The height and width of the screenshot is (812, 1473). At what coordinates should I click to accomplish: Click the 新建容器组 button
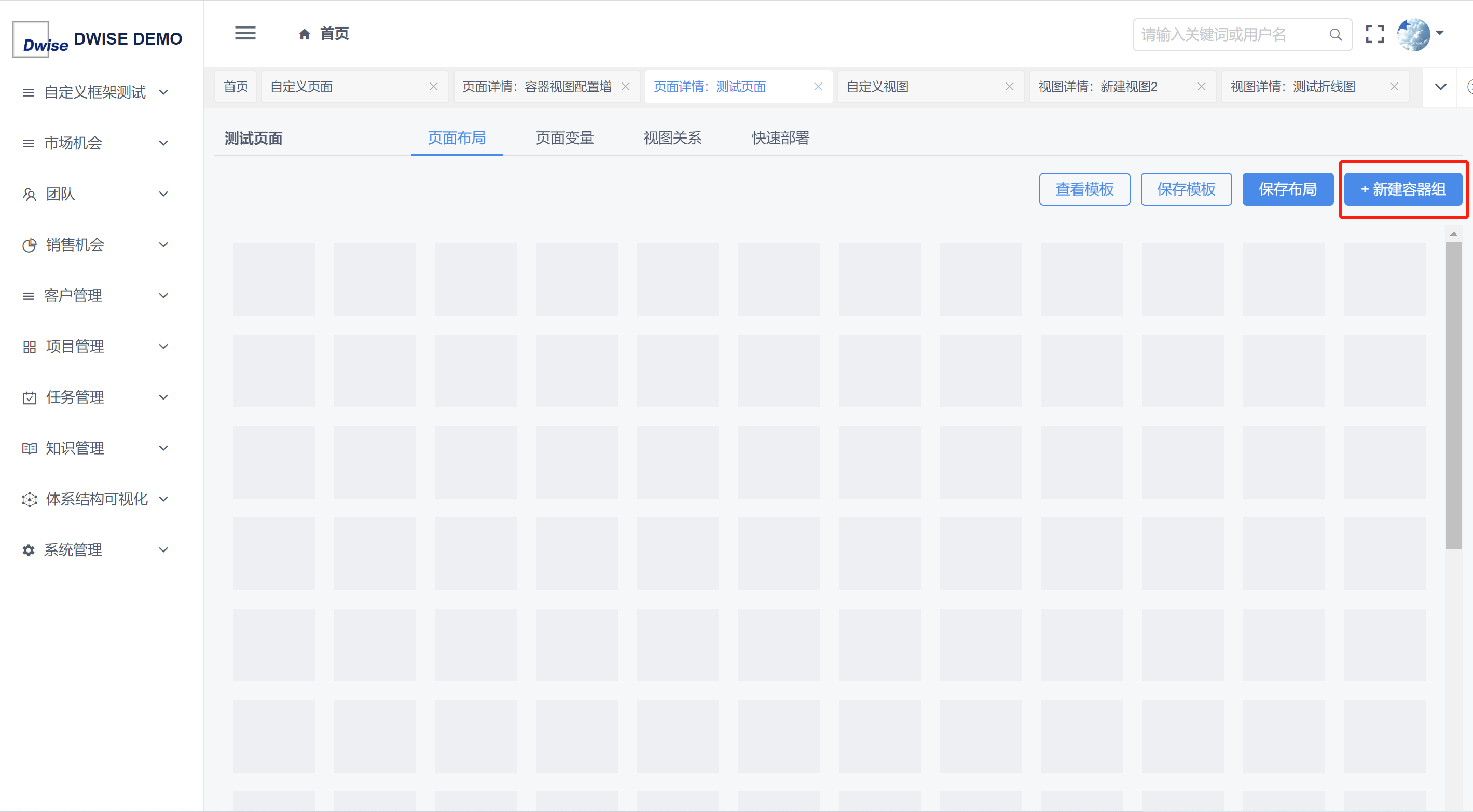point(1402,189)
